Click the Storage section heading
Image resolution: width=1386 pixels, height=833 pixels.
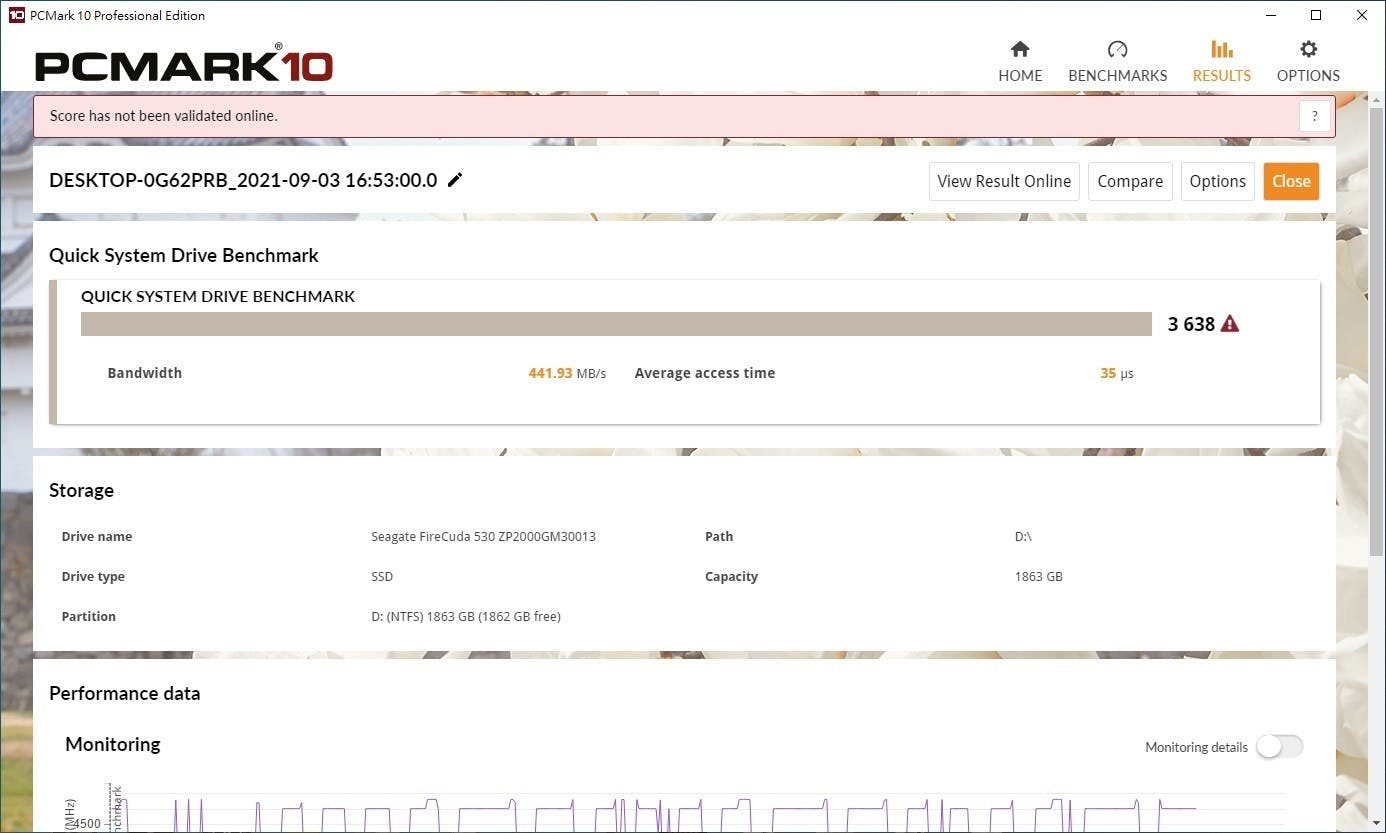(81, 490)
